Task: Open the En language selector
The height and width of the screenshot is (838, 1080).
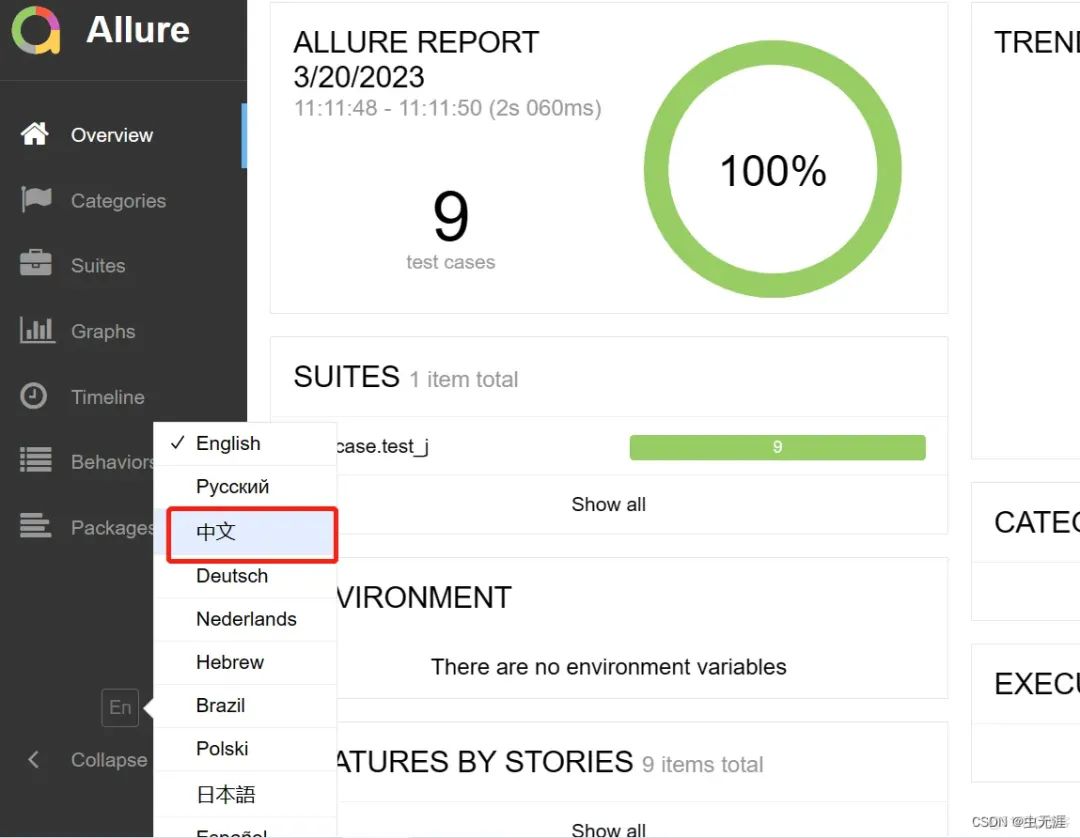Action: 119,707
